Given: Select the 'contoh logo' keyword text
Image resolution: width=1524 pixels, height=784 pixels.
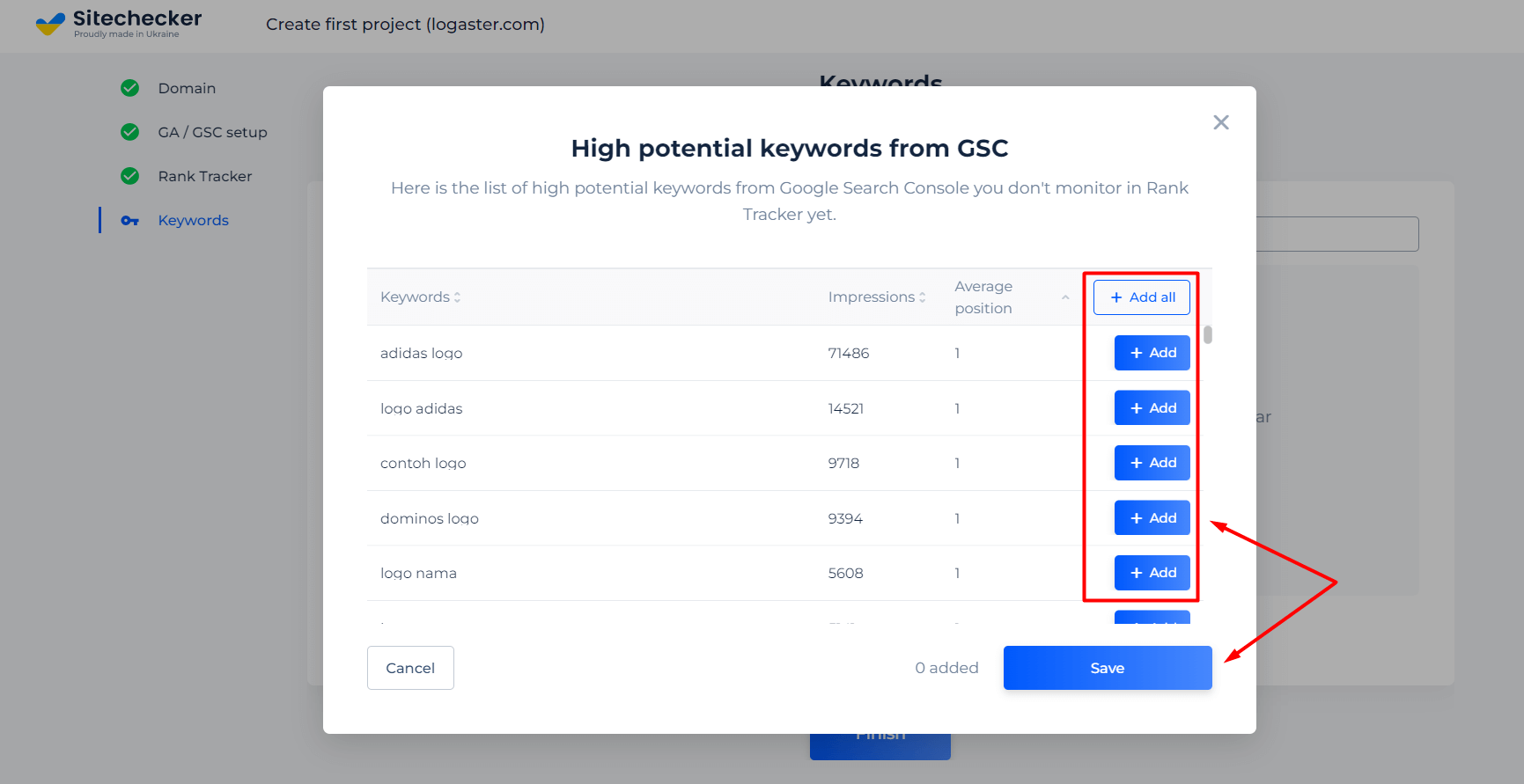Looking at the screenshot, I should [423, 464].
